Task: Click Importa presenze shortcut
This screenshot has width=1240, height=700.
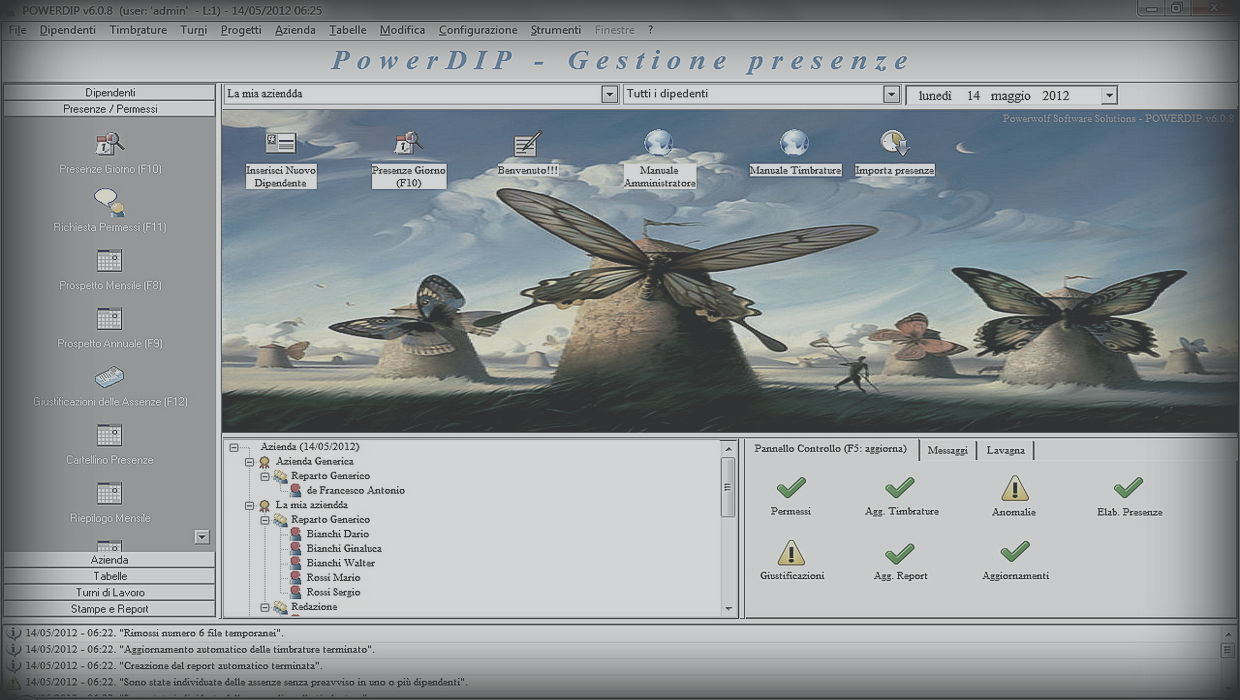Action: pos(894,154)
